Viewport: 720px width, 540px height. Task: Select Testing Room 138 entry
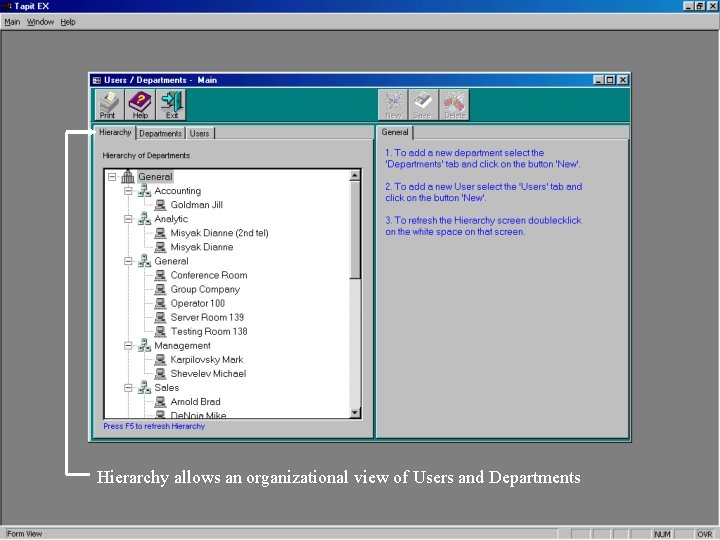[x=209, y=331]
